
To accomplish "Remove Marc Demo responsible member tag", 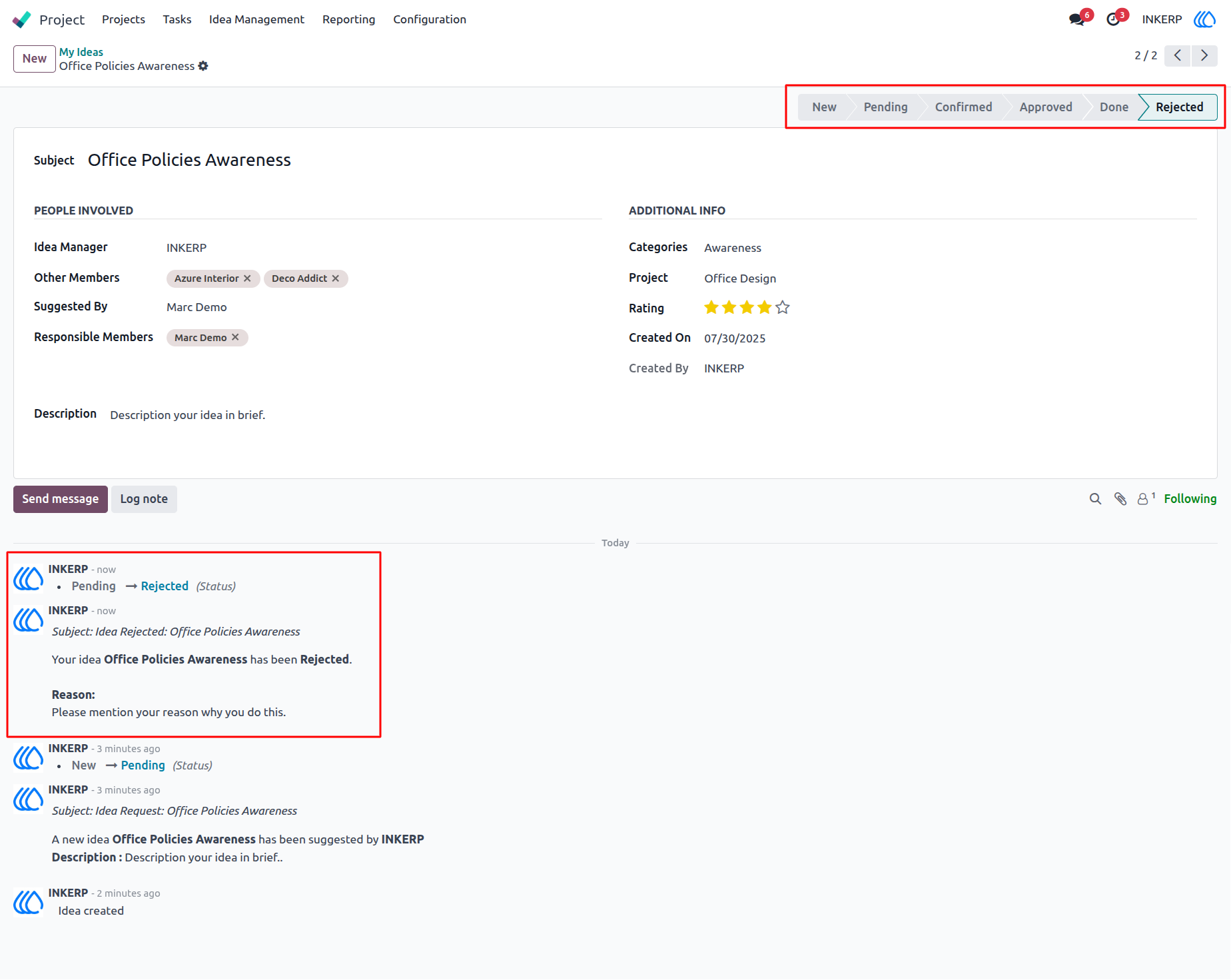I will [235, 338].
